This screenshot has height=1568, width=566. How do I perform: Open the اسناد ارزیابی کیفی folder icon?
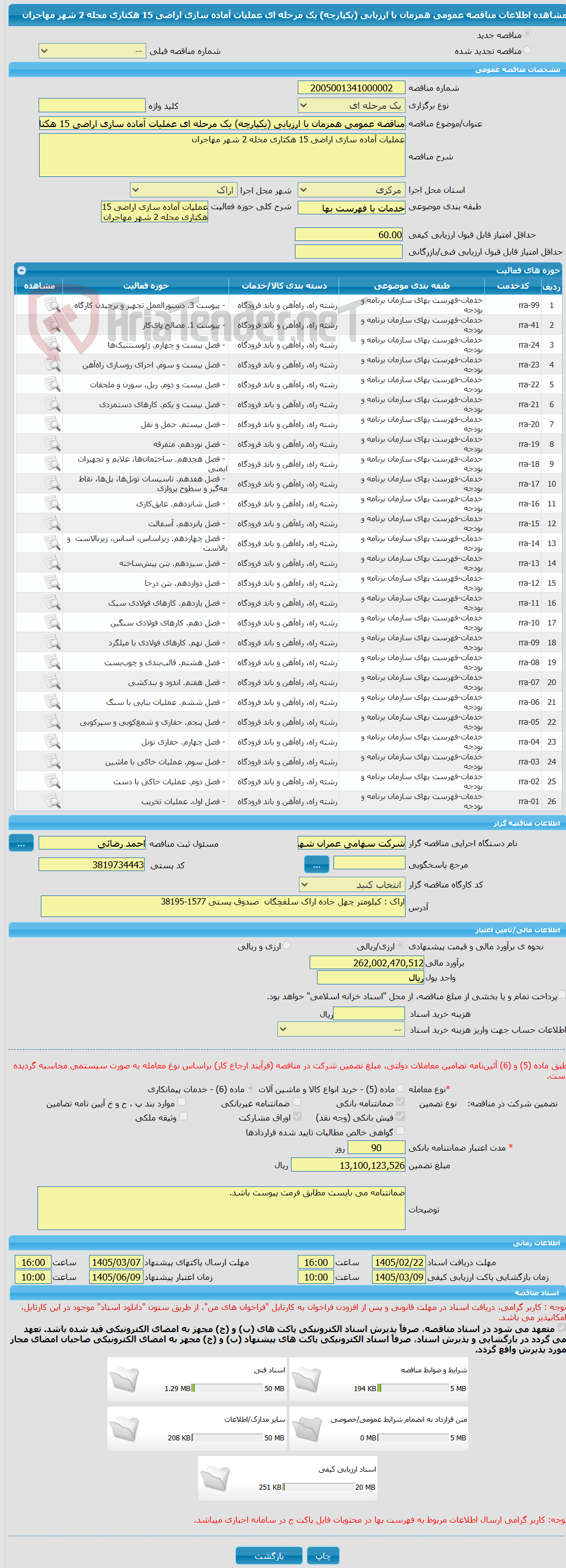(216, 1478)
